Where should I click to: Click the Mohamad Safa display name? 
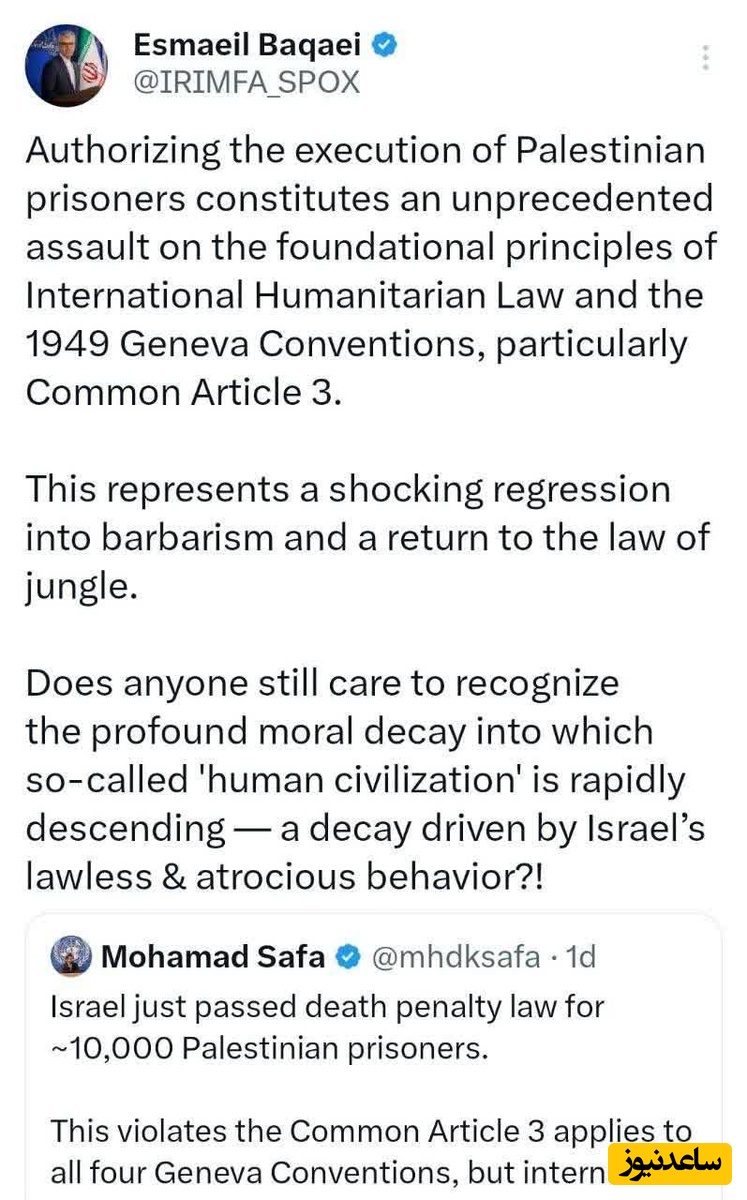coord(213,957)
